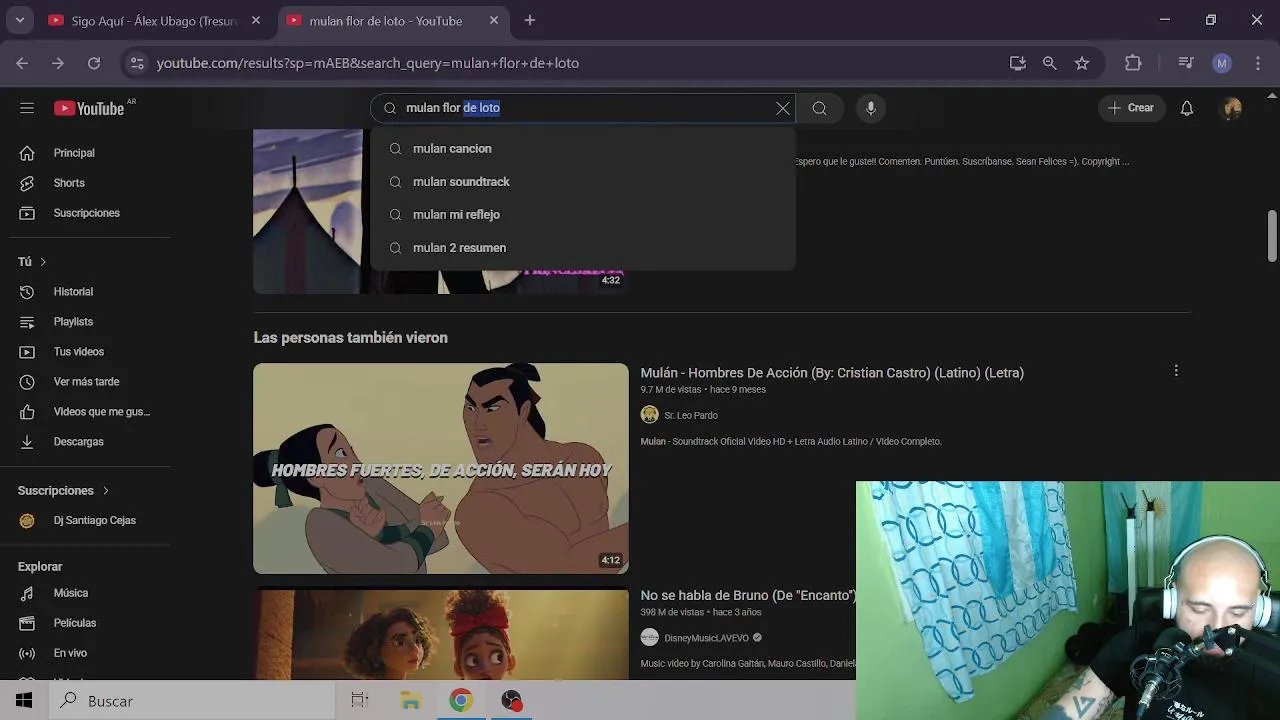1280x720 pixels.
Task: Open options menu for Hombres De Acción video
Action: [x=1176, y=371]
